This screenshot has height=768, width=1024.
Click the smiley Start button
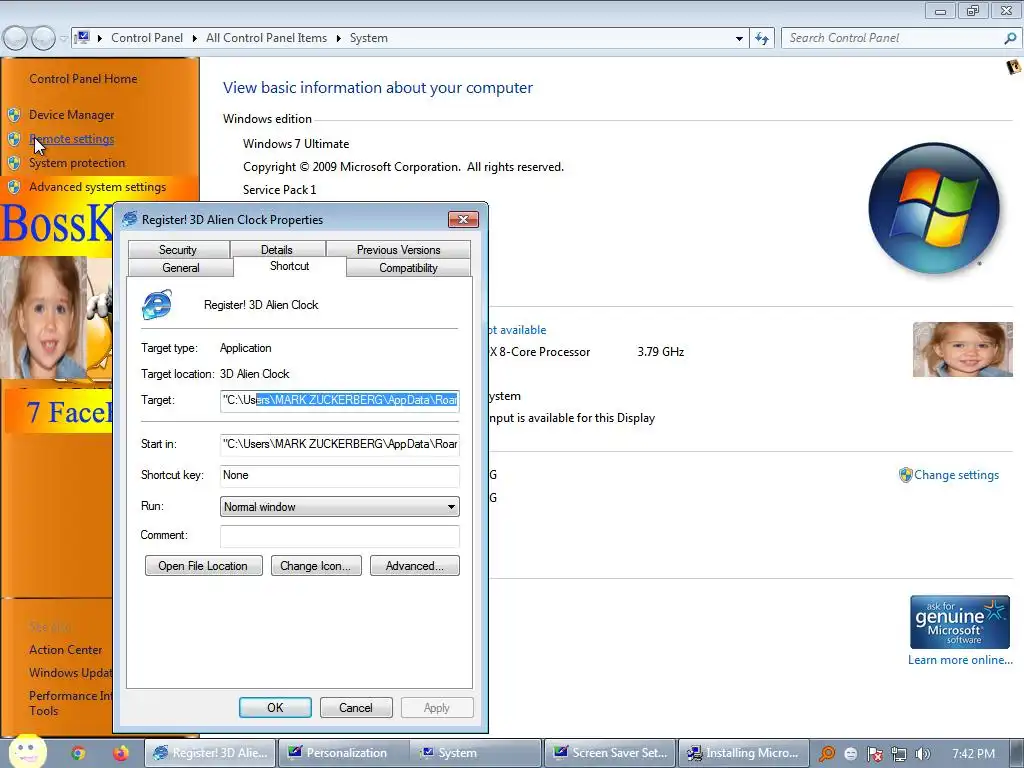click(27, 752)
